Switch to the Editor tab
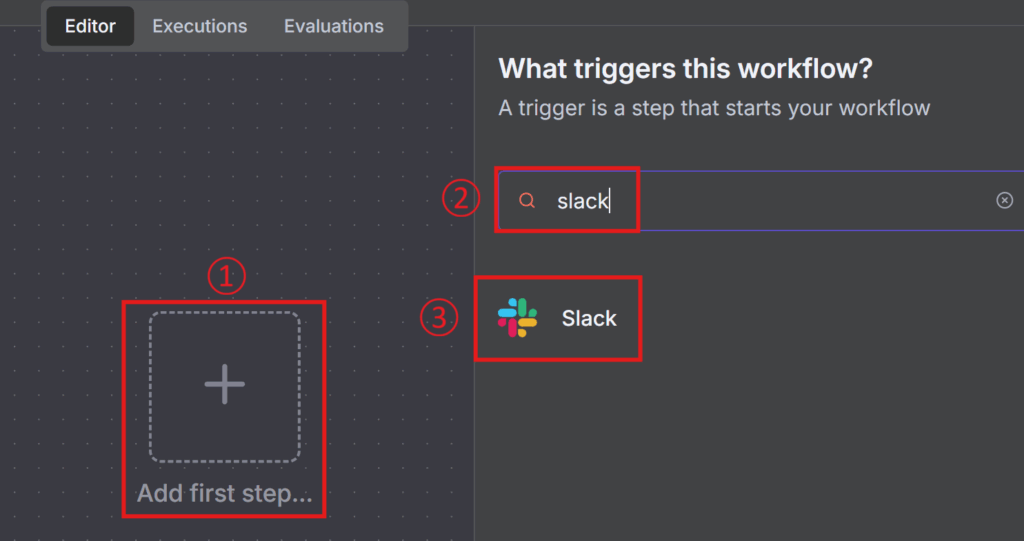The image size is (1024, 541). (x=90, y=26)
